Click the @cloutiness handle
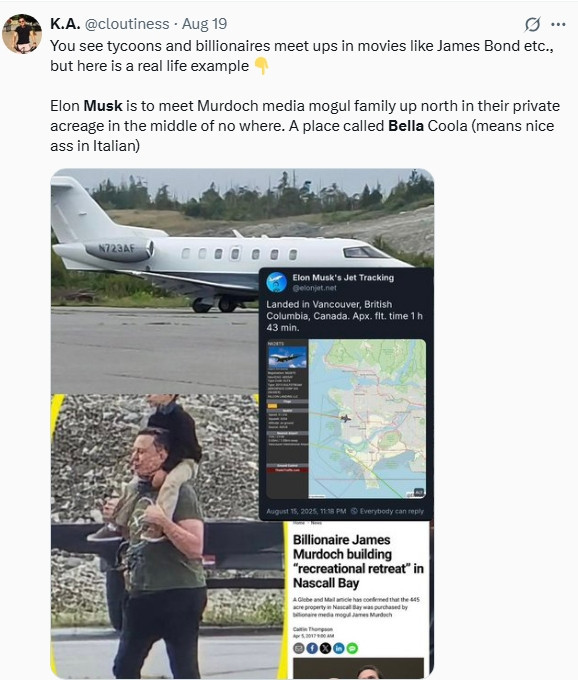578x680 pixels. click(127, 24)
